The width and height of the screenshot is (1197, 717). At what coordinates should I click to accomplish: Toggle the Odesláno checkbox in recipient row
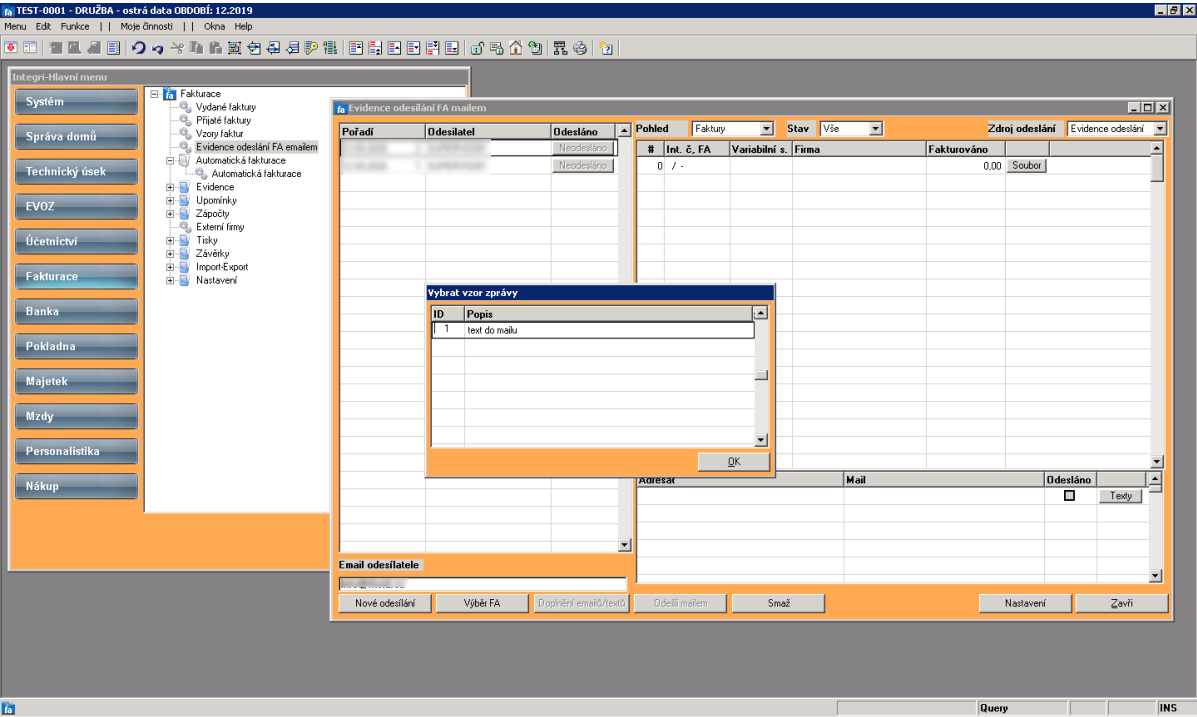pos(1070,496)
